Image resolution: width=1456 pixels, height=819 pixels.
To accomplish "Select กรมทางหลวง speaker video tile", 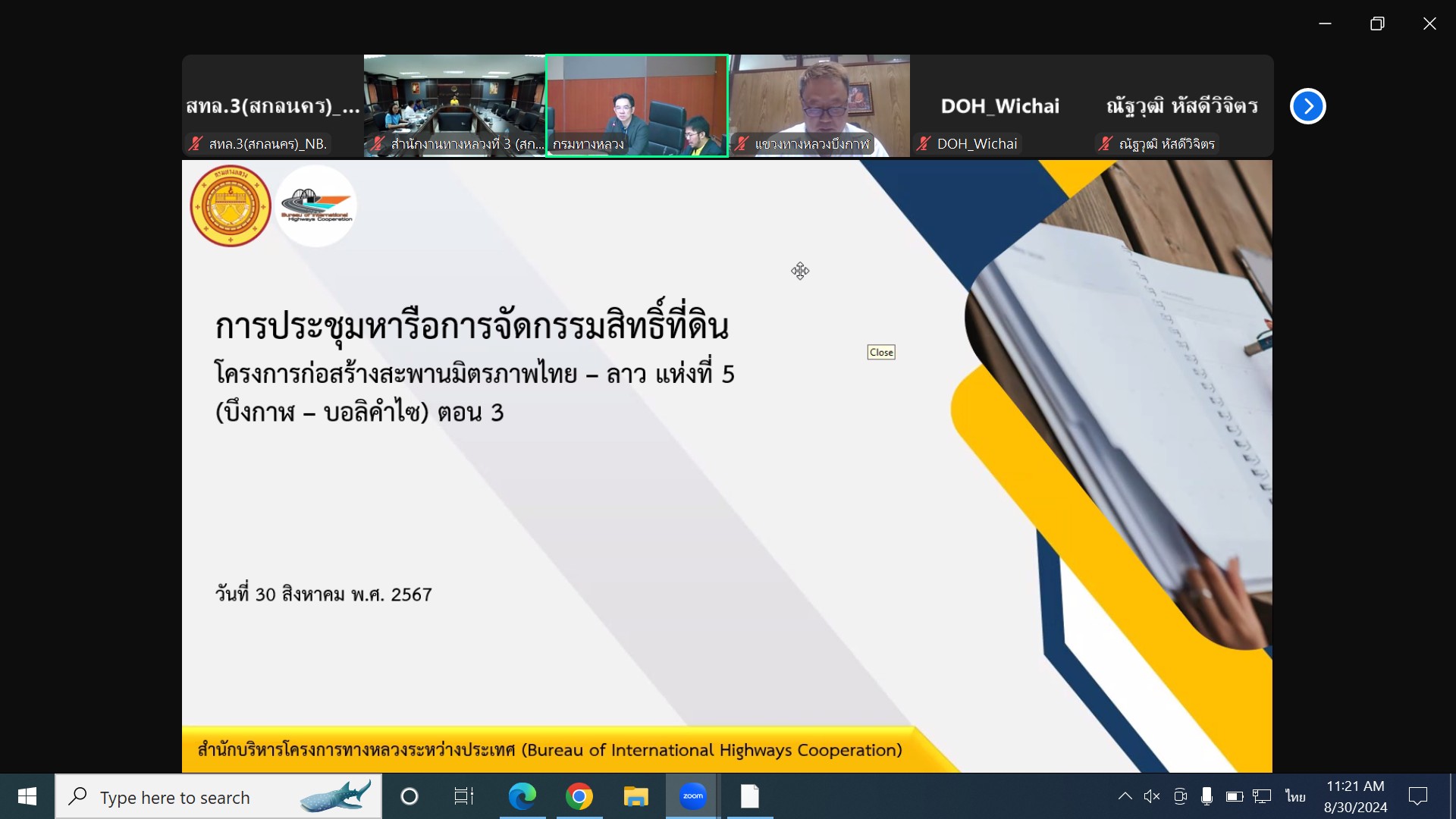I will click(x=637, y=106).
